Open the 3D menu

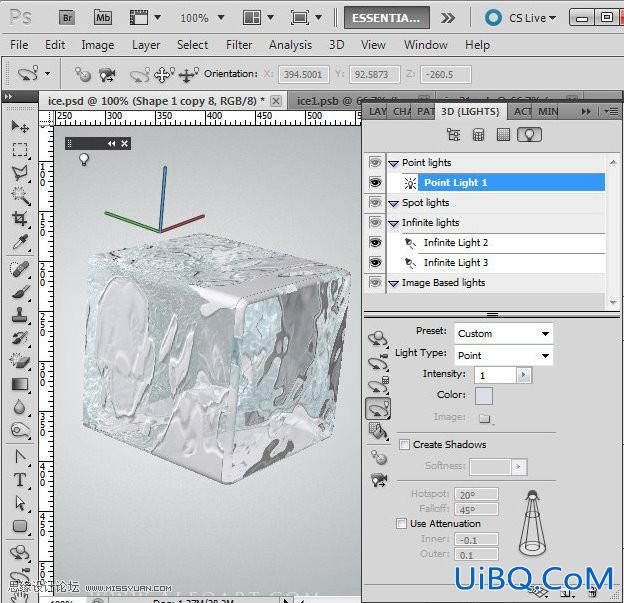pyautogui.click(x=336, y=45)
